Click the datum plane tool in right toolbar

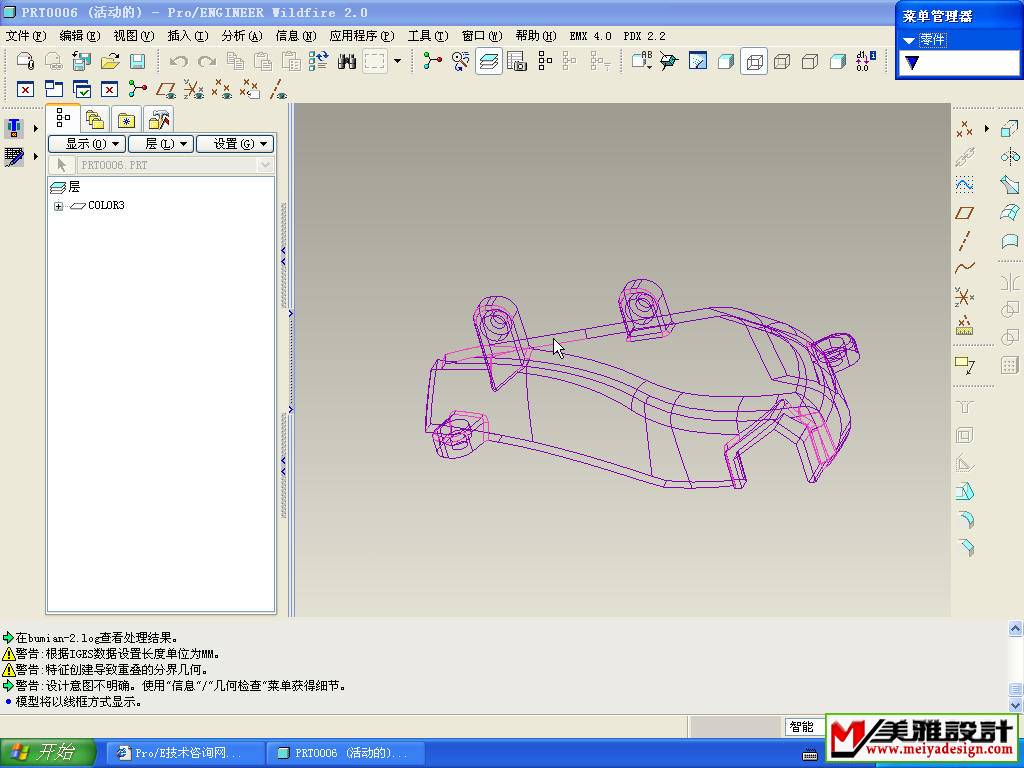pos(965,213)
